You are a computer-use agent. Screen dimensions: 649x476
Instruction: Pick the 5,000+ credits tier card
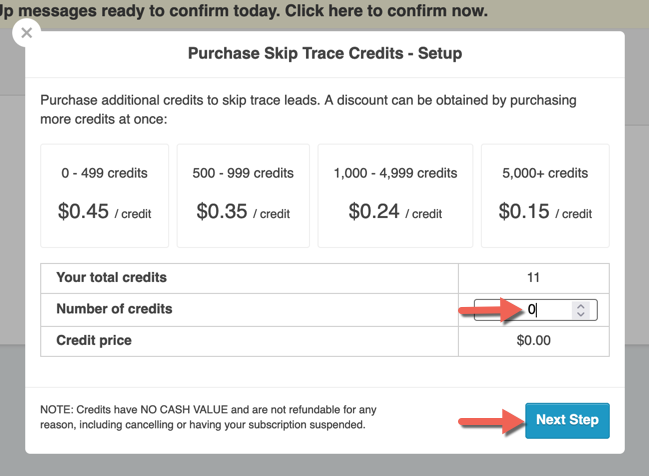(x=546, y=195)
